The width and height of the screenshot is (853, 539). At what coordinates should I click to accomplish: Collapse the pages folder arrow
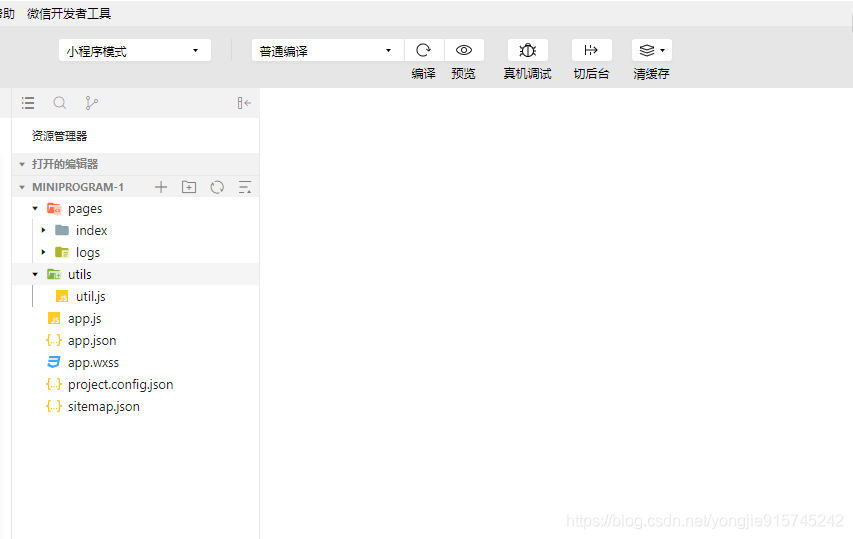(x=35, y=208)
